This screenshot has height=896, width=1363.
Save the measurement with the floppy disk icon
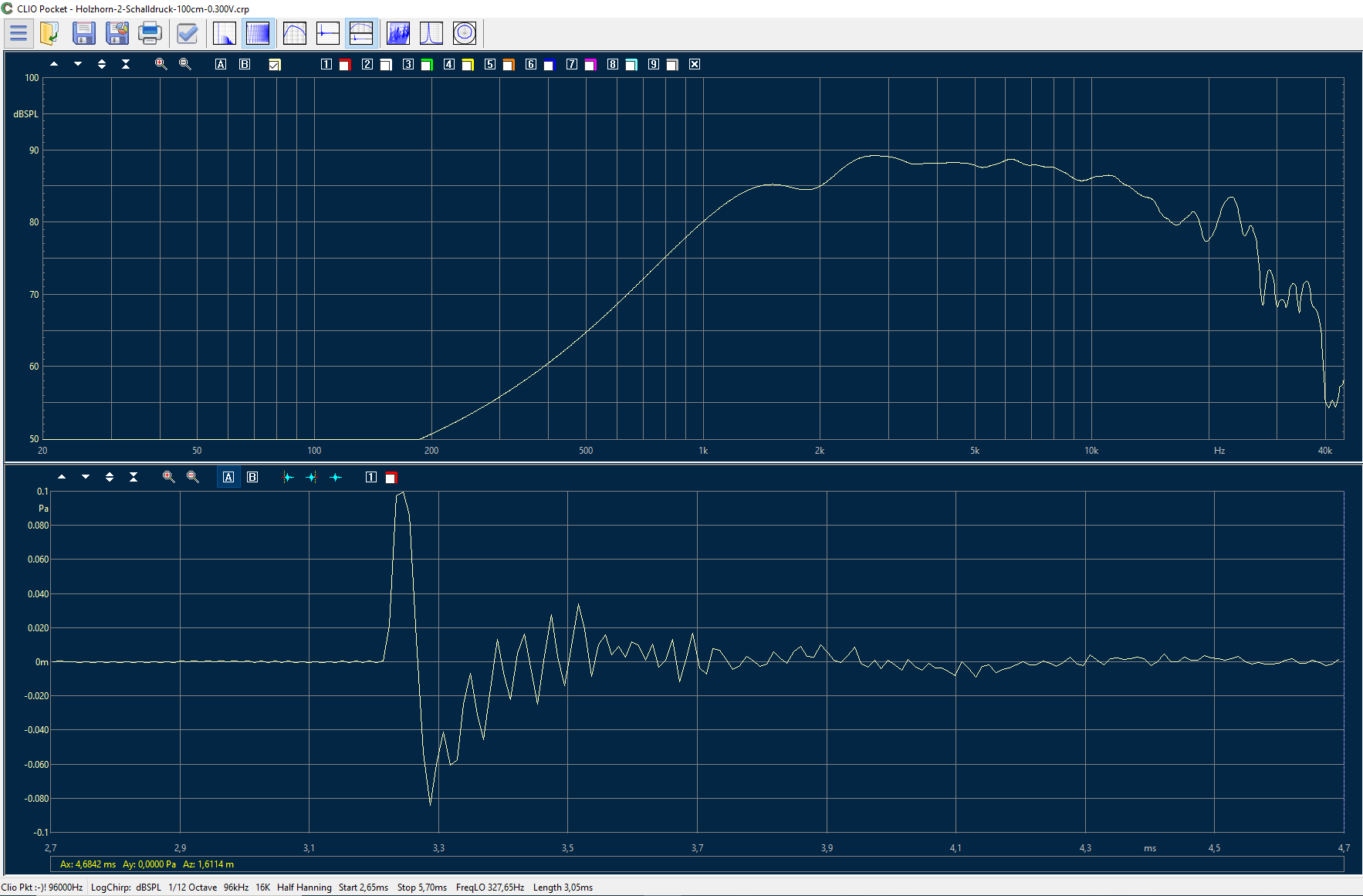[84, 33]
